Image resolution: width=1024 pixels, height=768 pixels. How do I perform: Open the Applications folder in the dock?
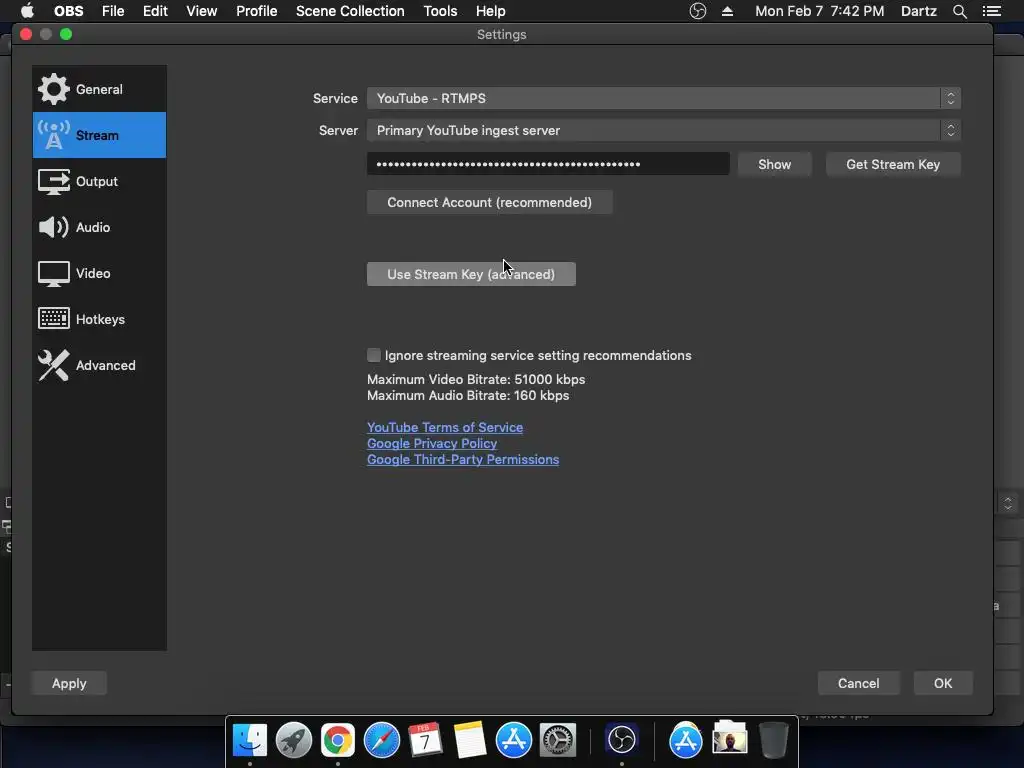point(685,740)
